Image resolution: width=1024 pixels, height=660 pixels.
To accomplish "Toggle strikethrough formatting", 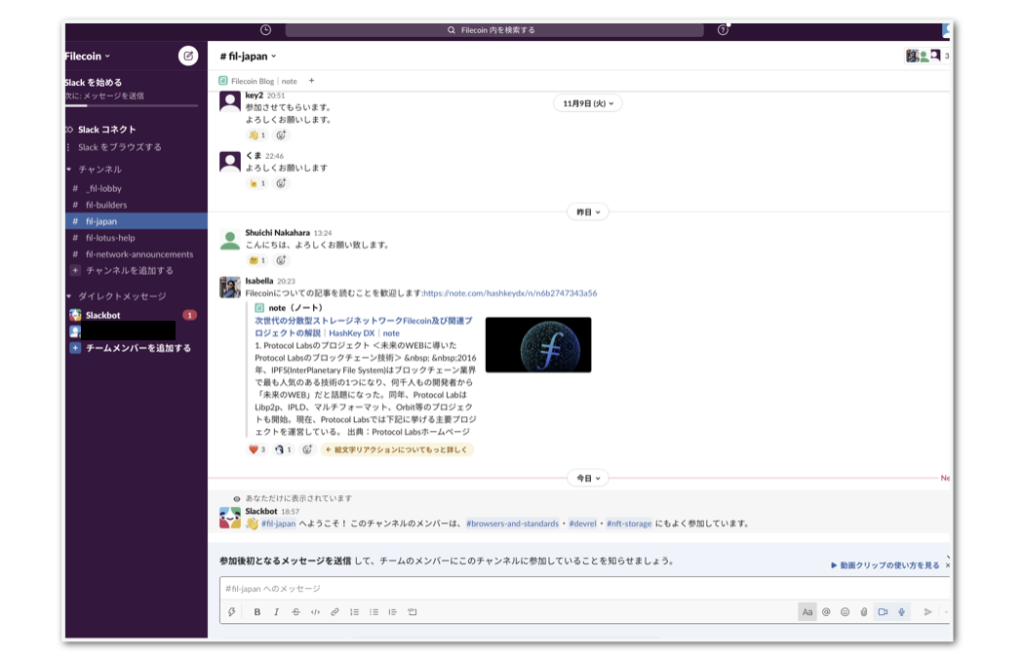I will click(x=296, y=612).
